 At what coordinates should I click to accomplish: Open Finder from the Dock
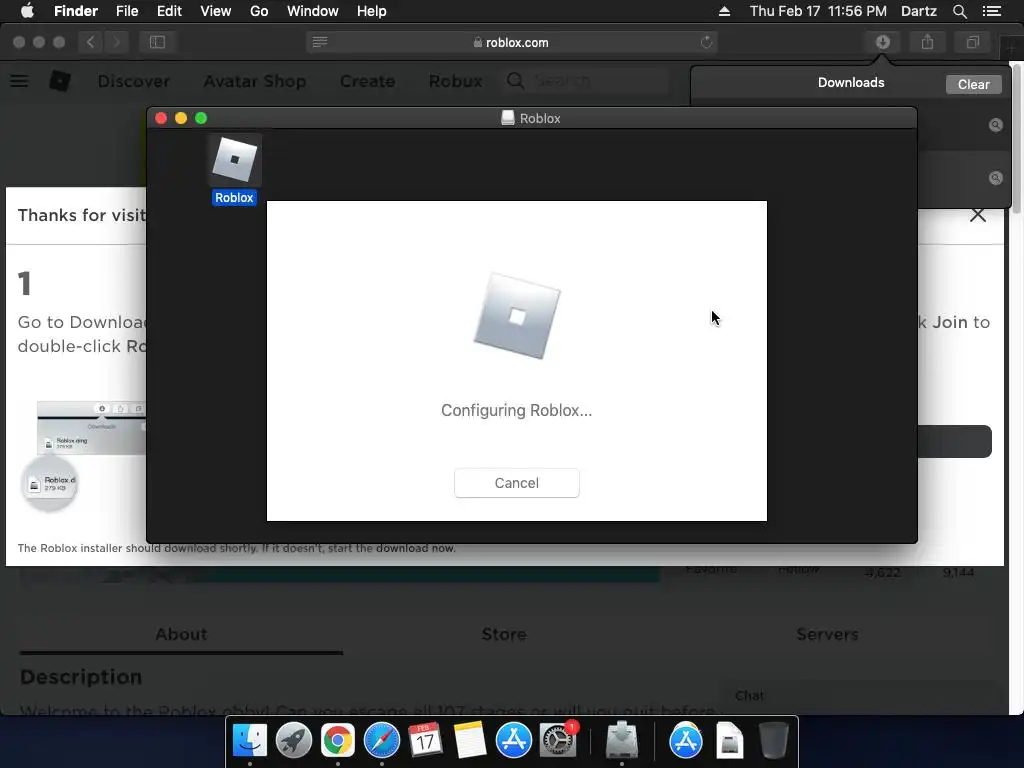coord(249,741)
